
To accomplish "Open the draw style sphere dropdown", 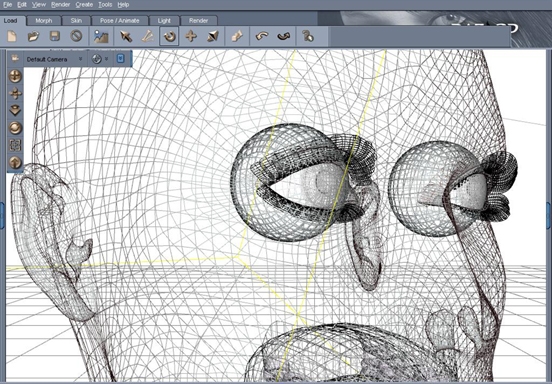I will [100, 59].
